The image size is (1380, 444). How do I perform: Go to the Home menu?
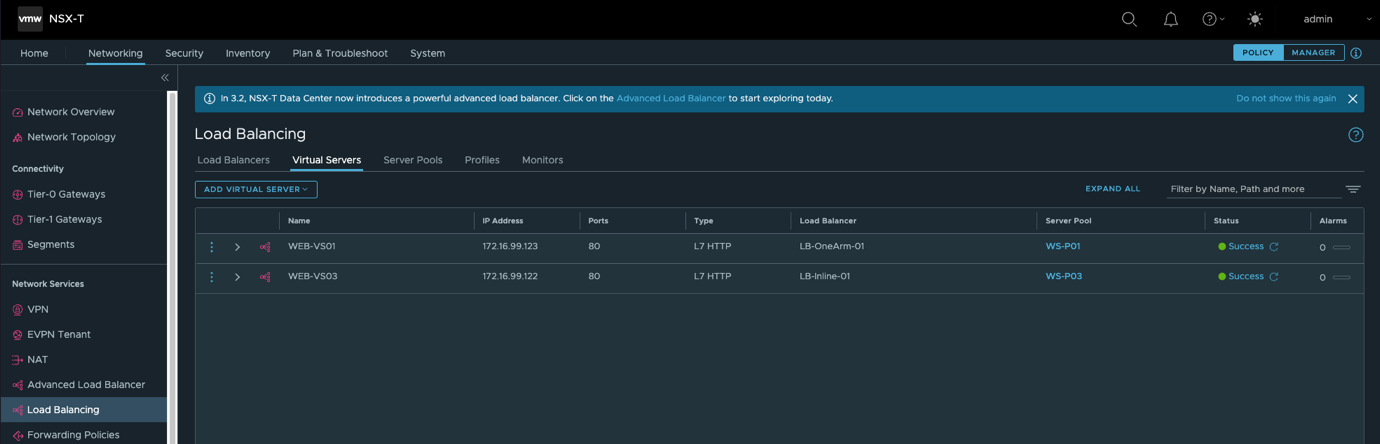pyautogui.click(x=34, y=53)
